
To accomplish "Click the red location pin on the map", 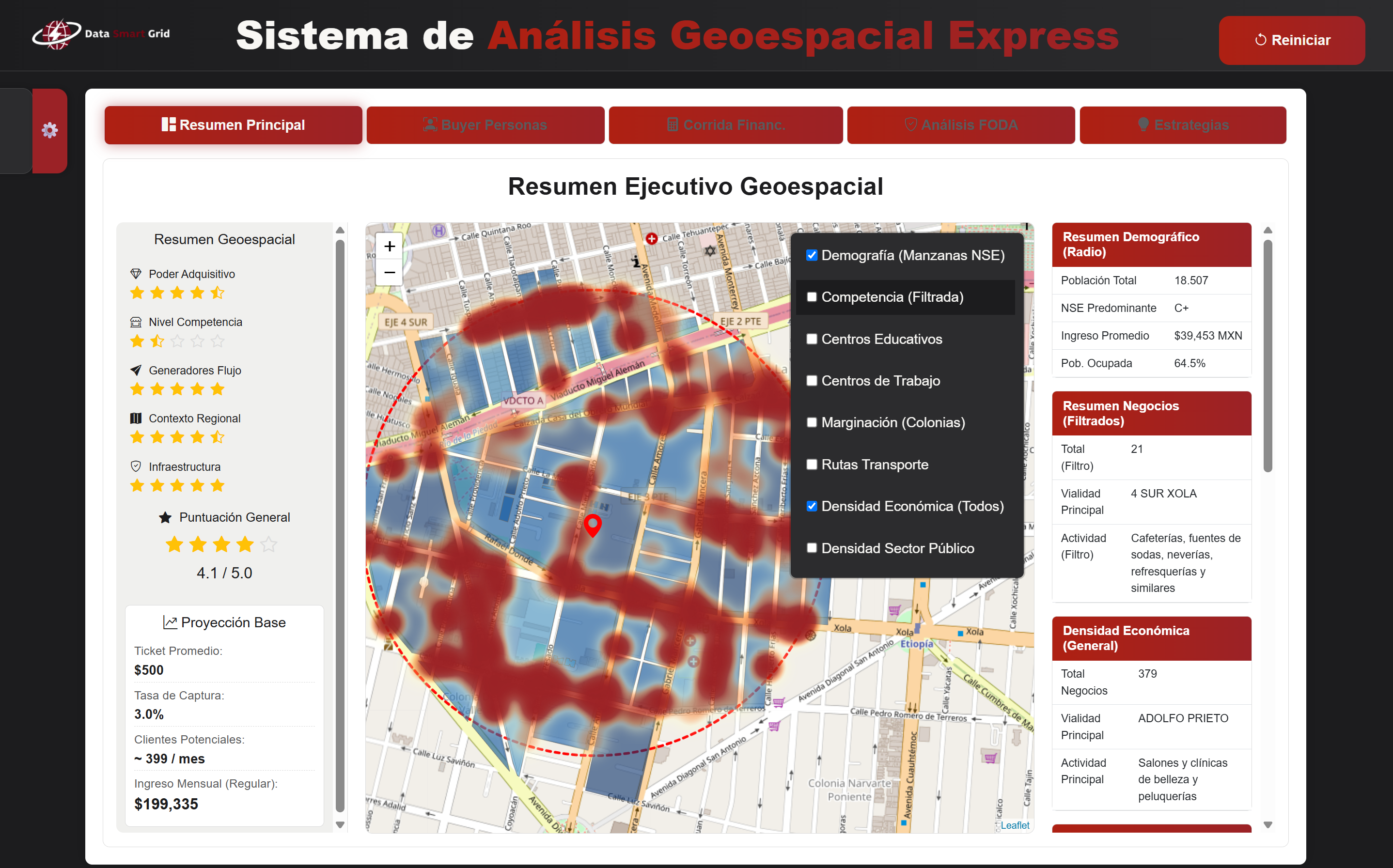I will click(593, 524).
